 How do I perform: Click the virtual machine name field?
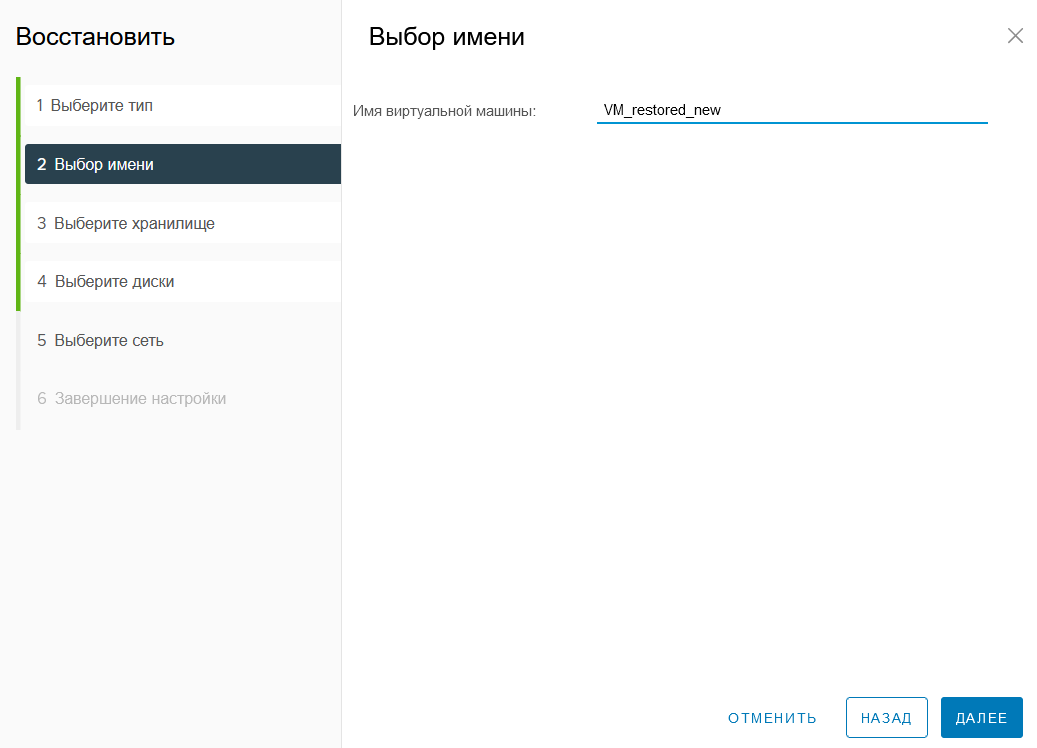[x=792, y=110]
